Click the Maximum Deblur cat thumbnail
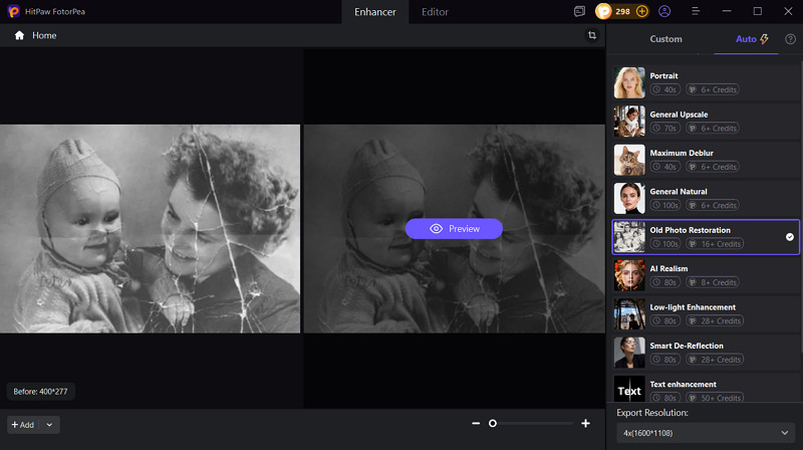Screen dimensions: 803x450 (x=629, y=160)
